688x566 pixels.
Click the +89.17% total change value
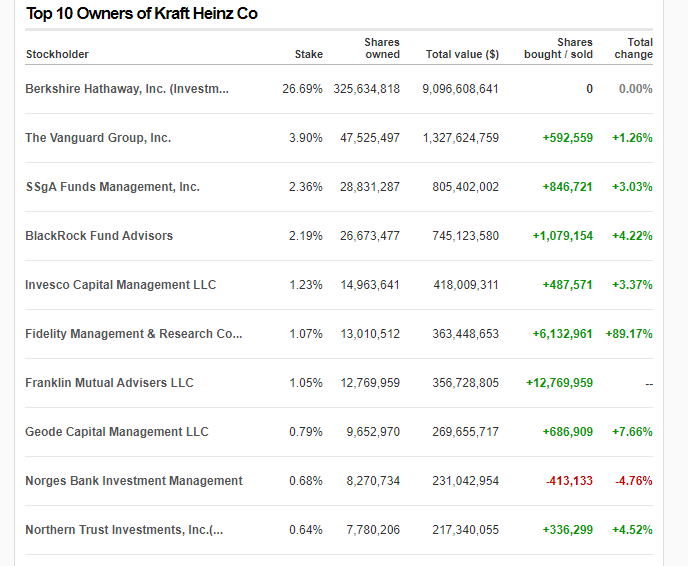tap(629, 334)
